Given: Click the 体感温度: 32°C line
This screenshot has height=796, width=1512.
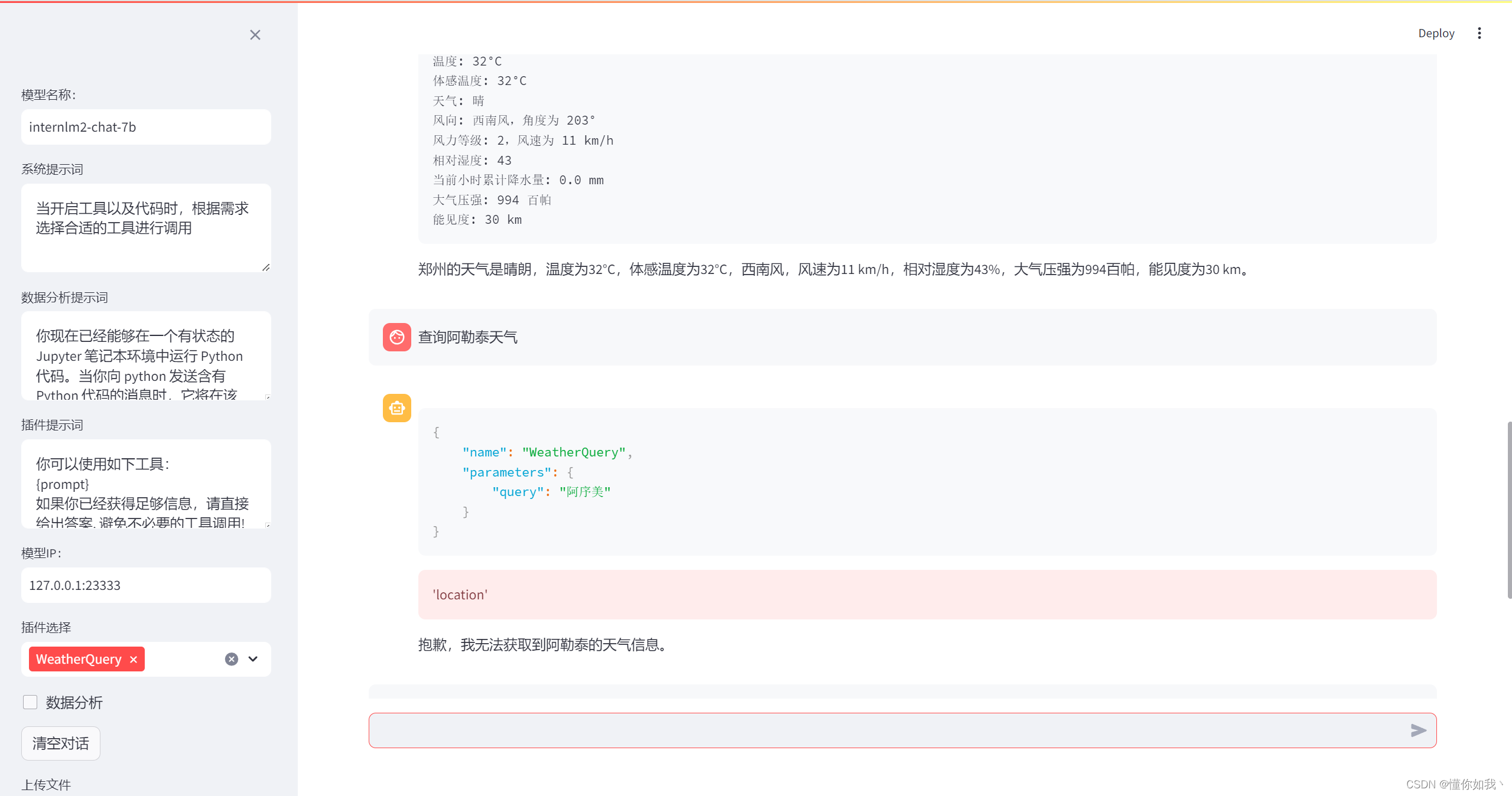Looking at the screenshot, I should pos(479,81).
